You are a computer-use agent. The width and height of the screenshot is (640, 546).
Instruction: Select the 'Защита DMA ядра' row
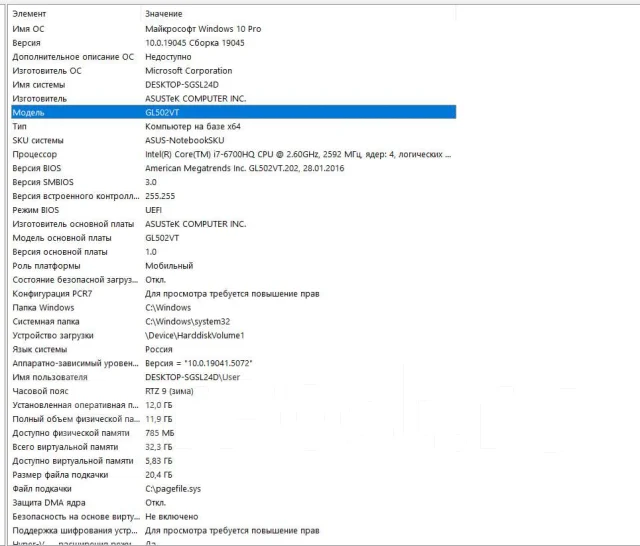(233, 503)
